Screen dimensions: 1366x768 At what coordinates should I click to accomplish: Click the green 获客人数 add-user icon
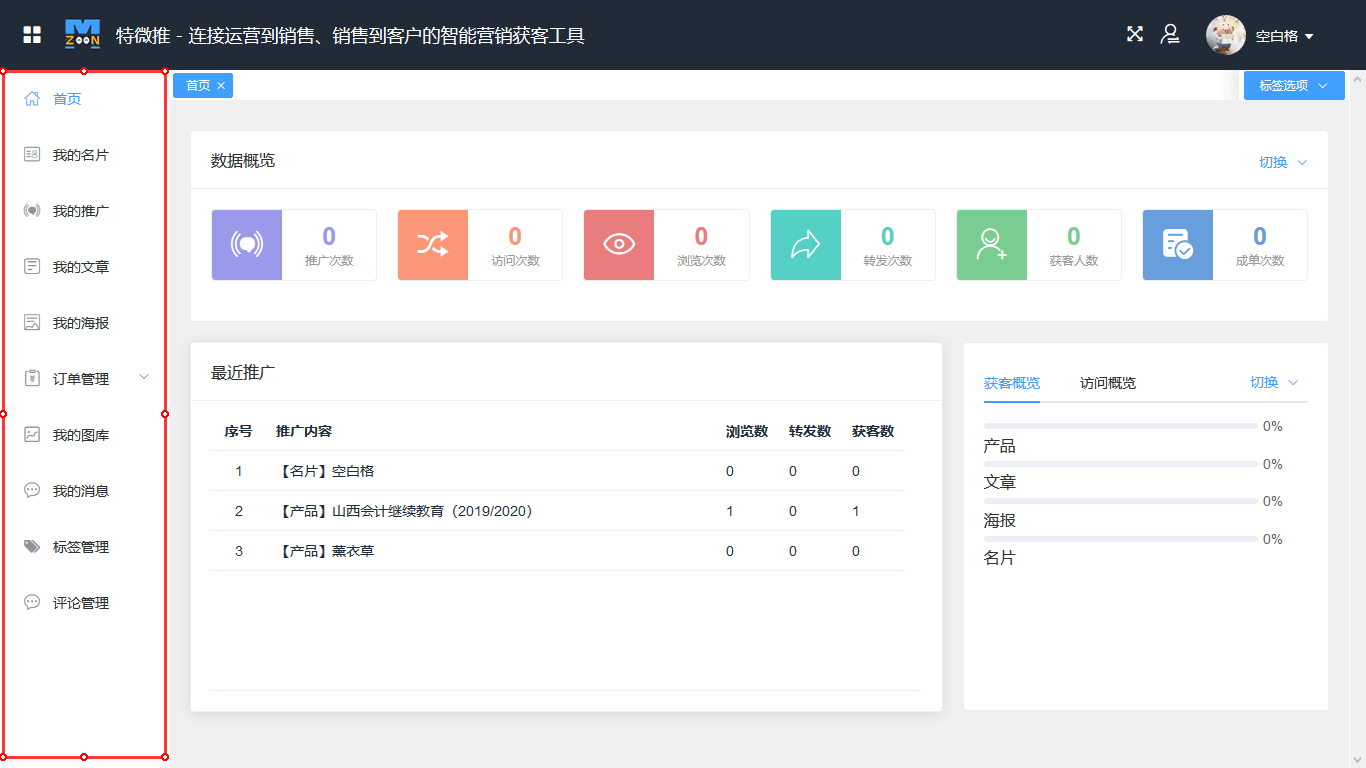click(992, 245)
